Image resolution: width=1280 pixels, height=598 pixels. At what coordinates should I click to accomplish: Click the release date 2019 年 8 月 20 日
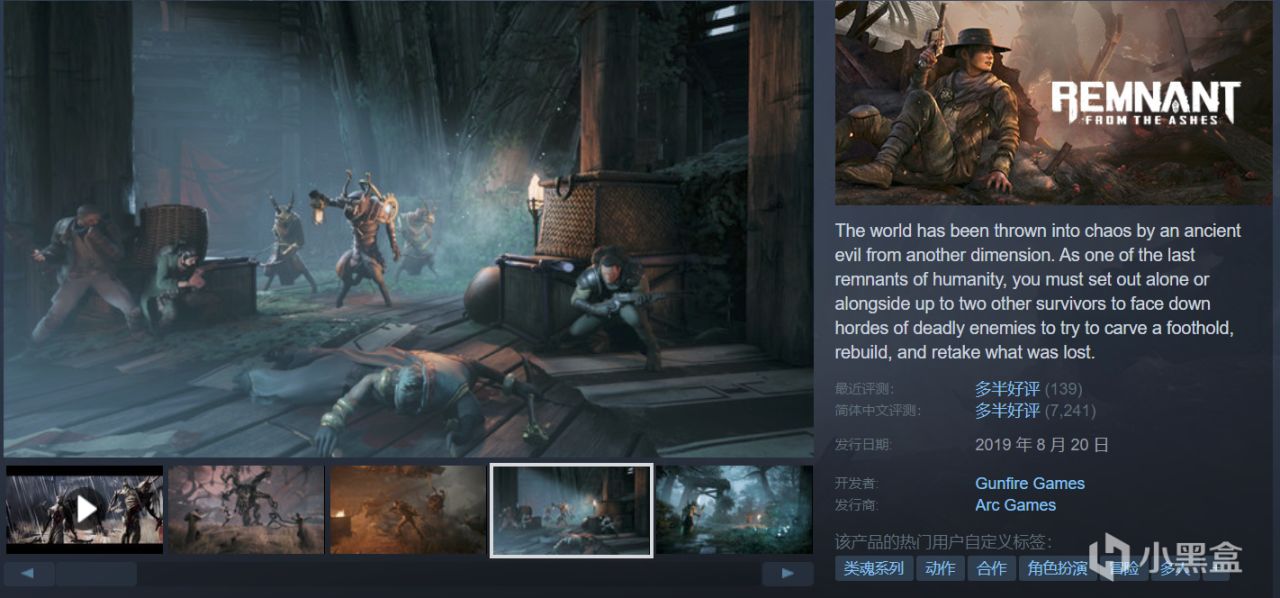click(x=1042, y=445)
